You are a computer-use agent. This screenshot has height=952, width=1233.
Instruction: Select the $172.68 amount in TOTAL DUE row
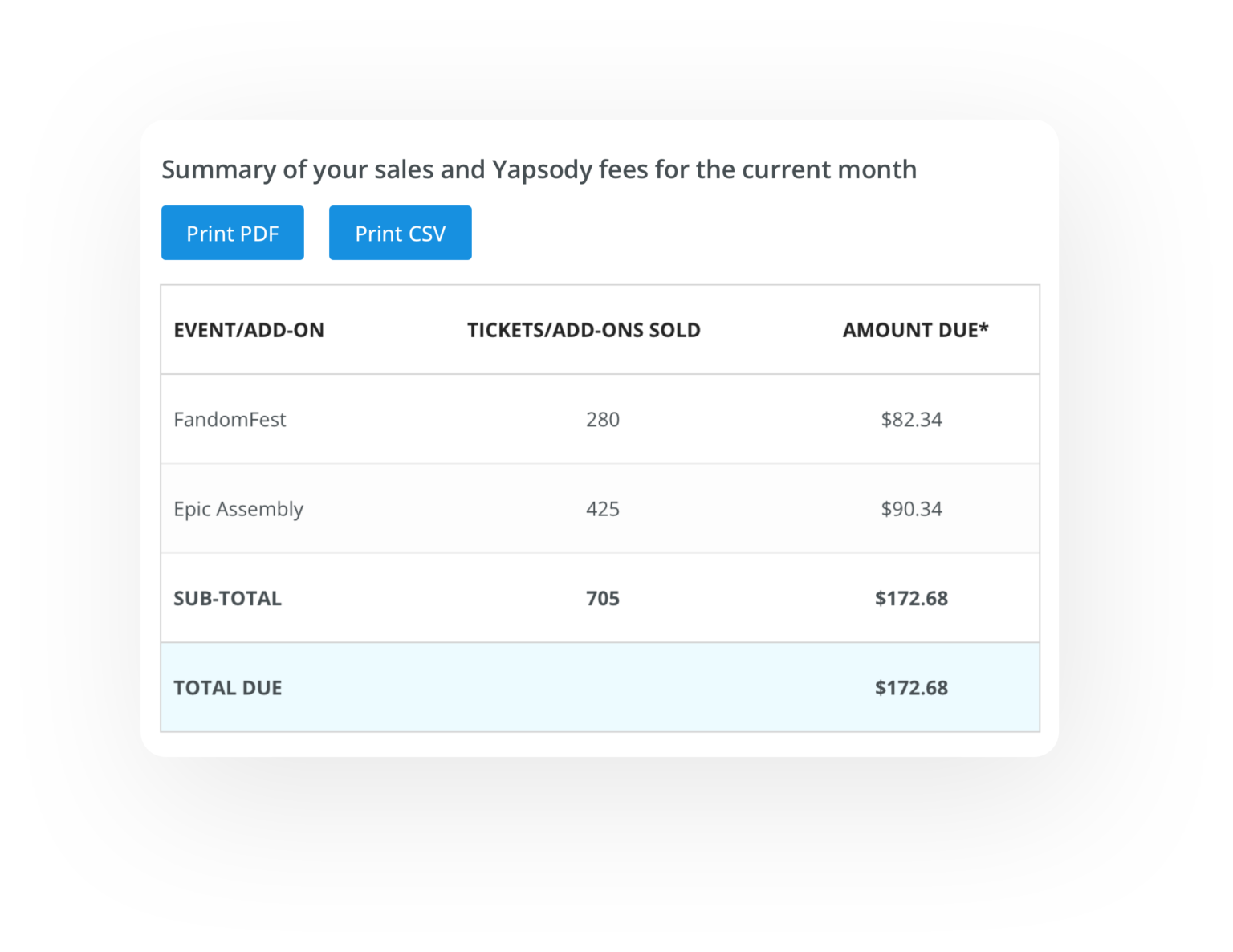click(911, 688)
